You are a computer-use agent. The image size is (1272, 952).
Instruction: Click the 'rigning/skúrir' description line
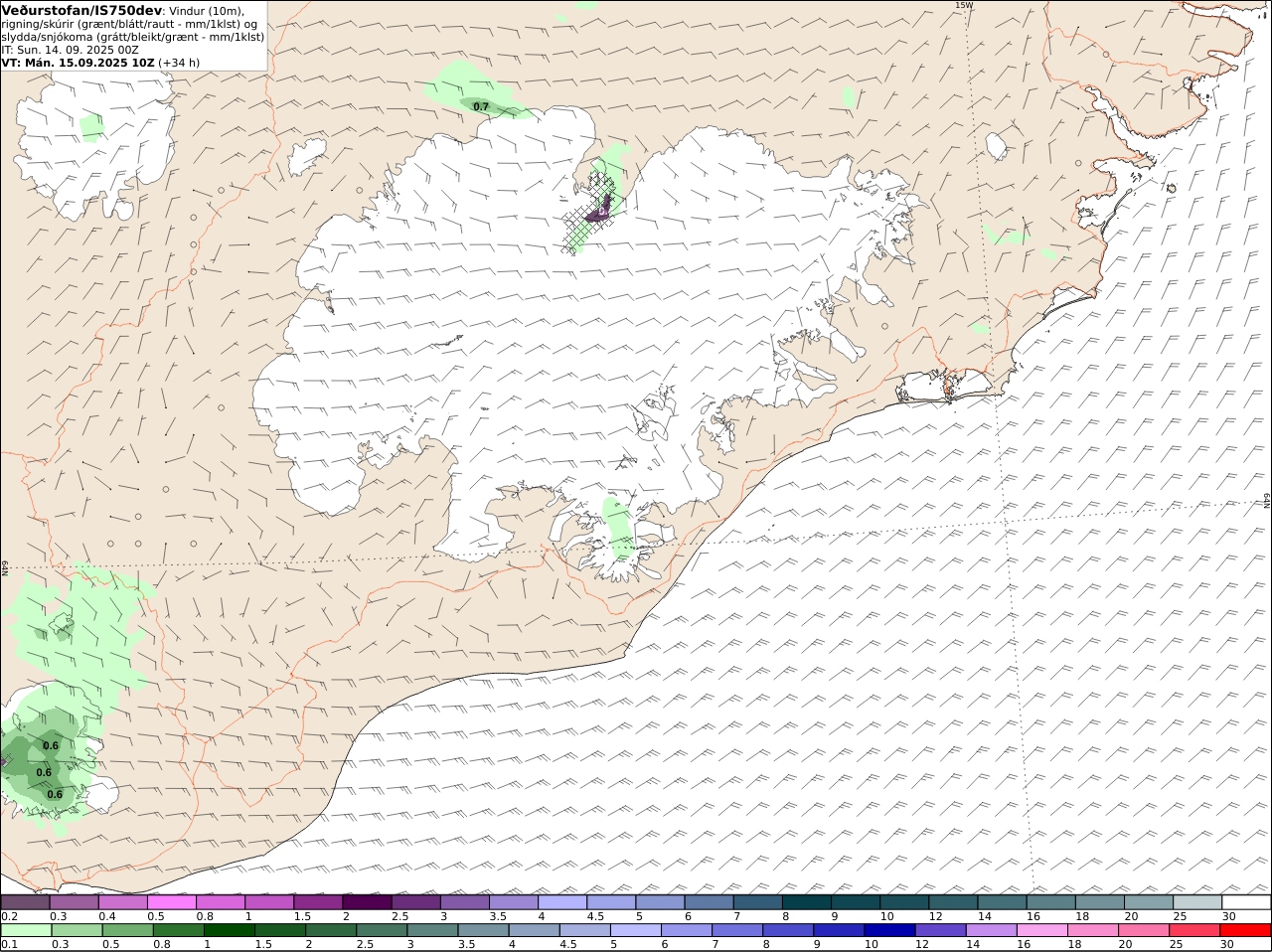click(x=129, y=24)
